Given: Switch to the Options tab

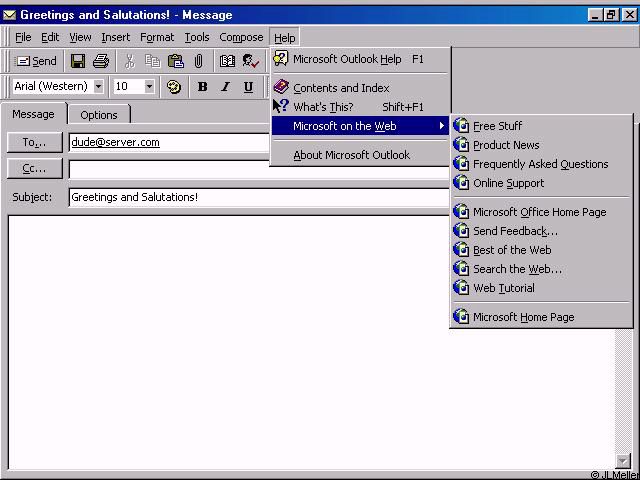Looking at the screenshot, I should 99,115.
